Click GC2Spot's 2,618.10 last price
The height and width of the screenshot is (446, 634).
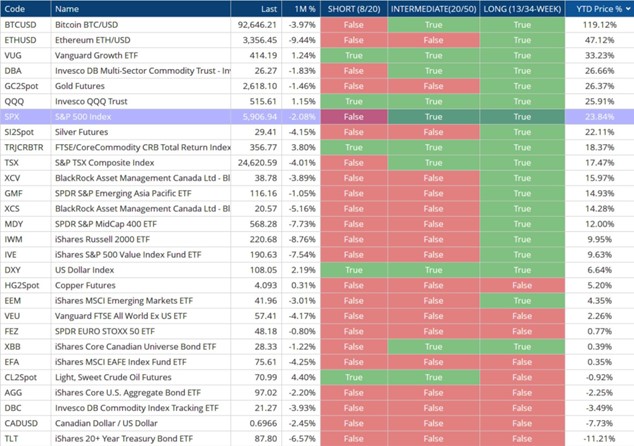coord(256,86)
